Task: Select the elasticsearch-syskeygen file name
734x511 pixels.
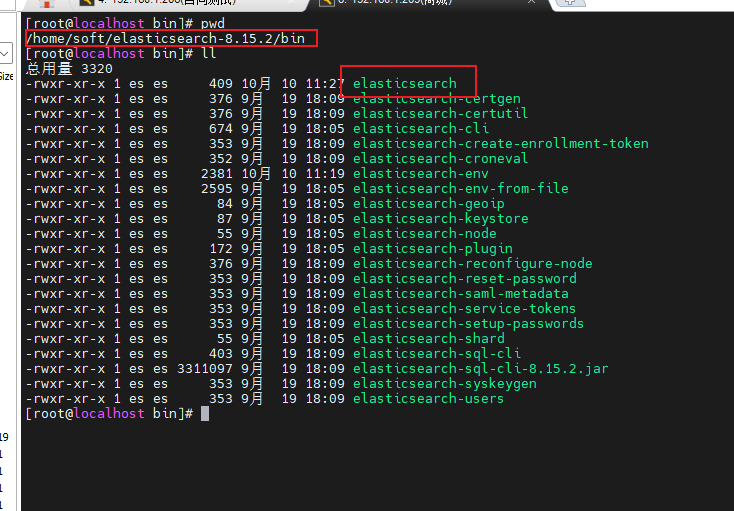Action: [445, 383]
